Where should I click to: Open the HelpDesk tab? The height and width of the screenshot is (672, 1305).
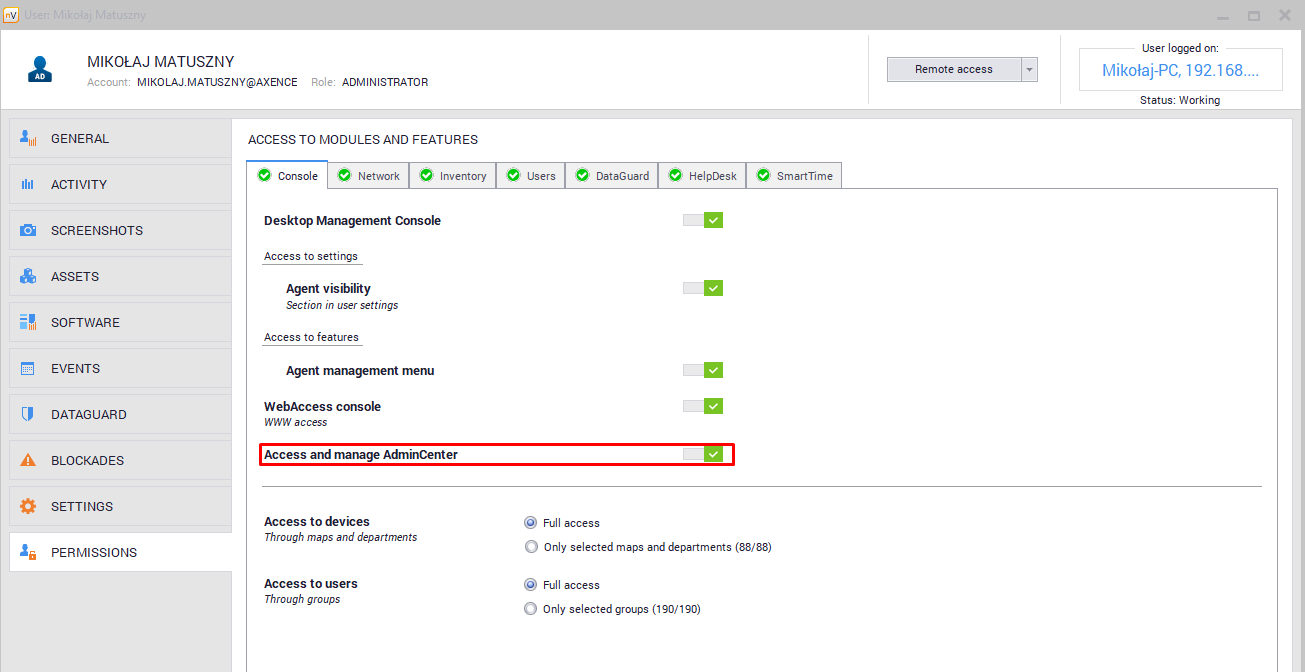coord(702,176)
